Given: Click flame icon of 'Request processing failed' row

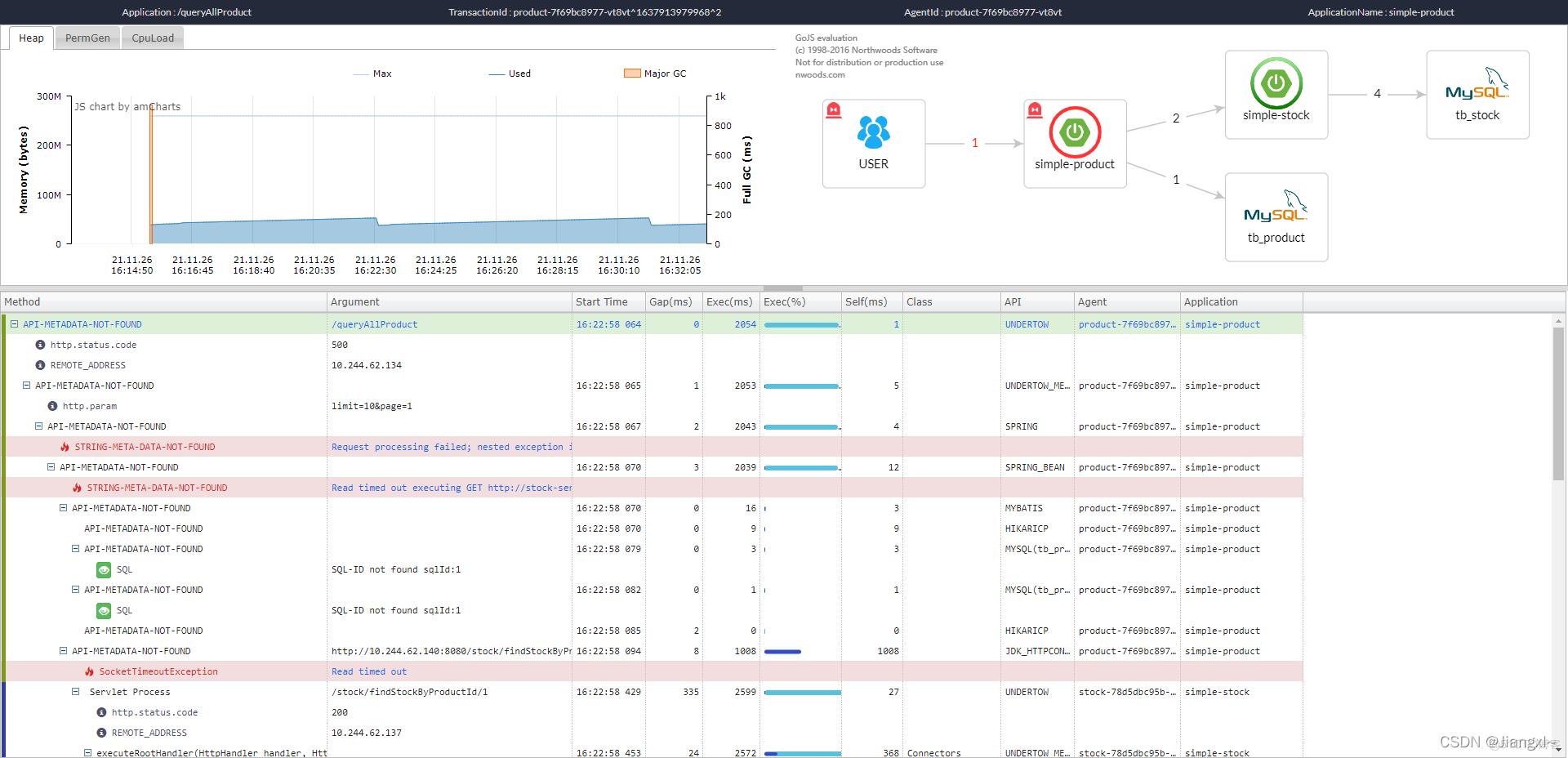Looking at the screenshot, I should tap(65, 447).
